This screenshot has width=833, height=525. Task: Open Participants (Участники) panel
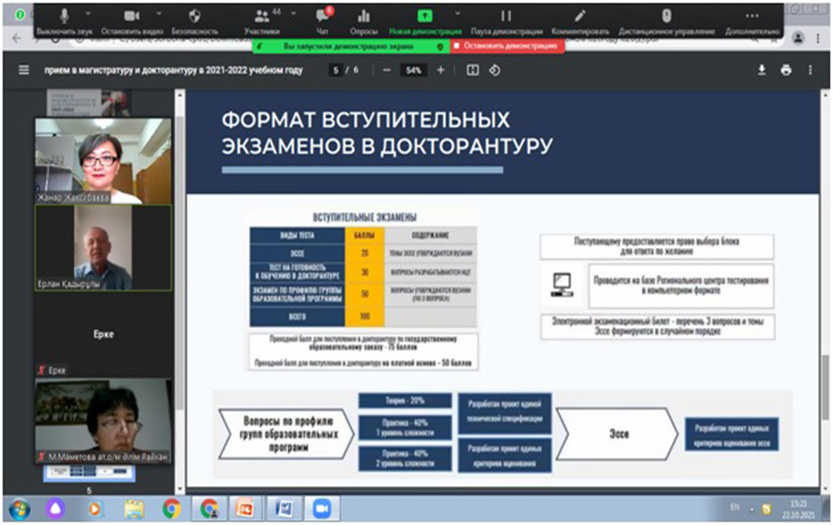(x=262, y=16)
